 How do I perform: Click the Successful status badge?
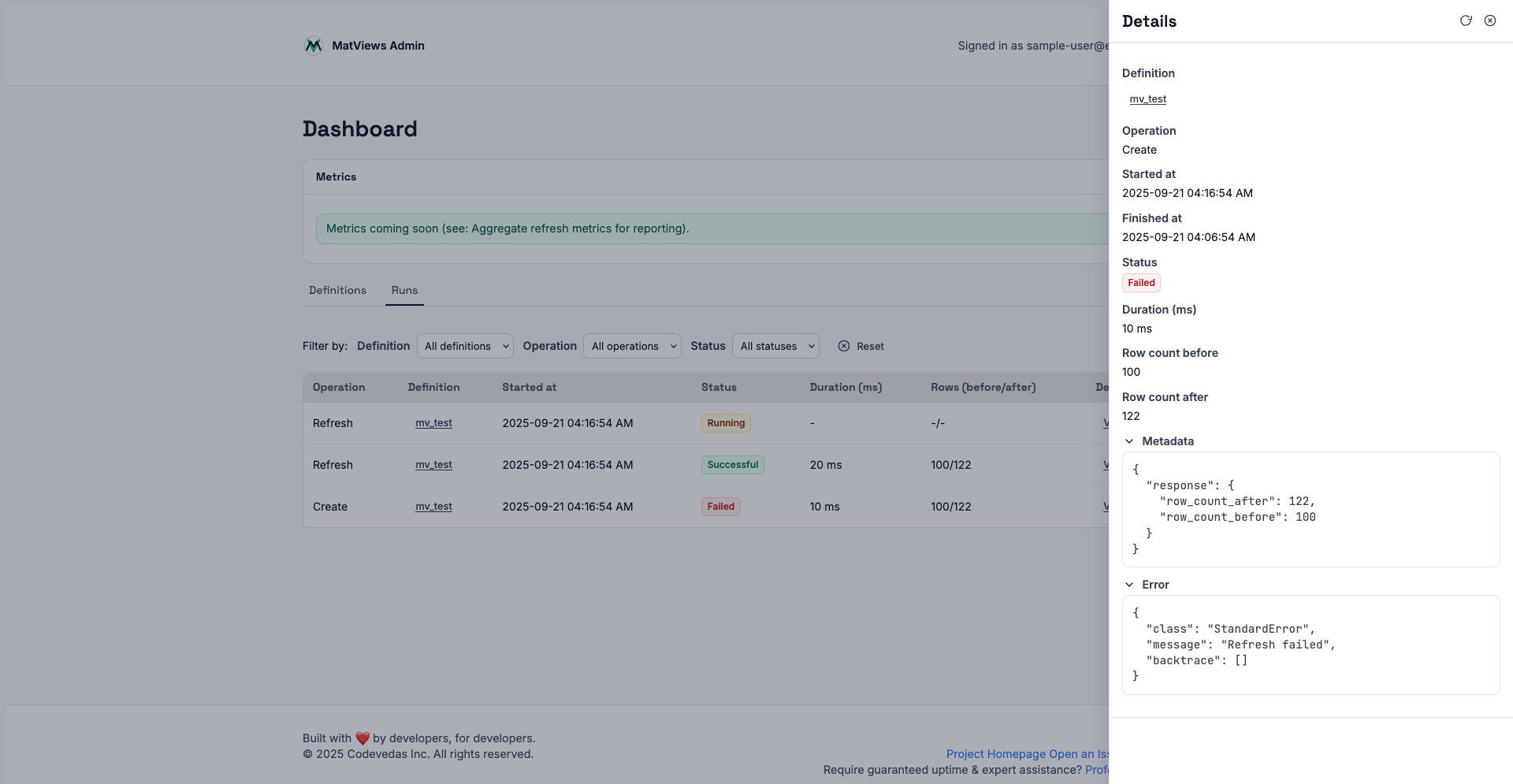tap(732, 465)
